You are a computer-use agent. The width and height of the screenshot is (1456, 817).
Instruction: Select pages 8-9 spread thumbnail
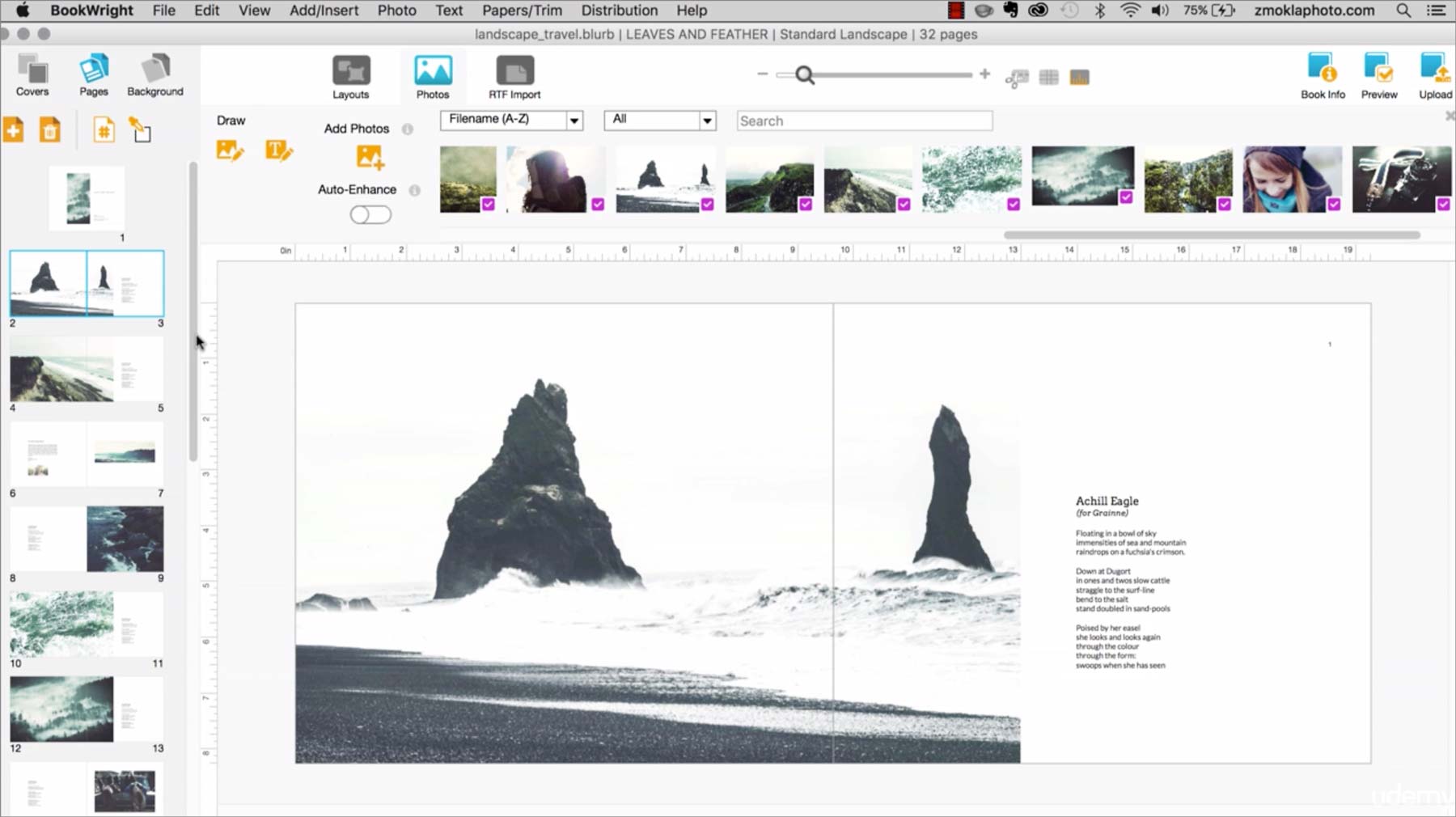[x=87, y=539]
